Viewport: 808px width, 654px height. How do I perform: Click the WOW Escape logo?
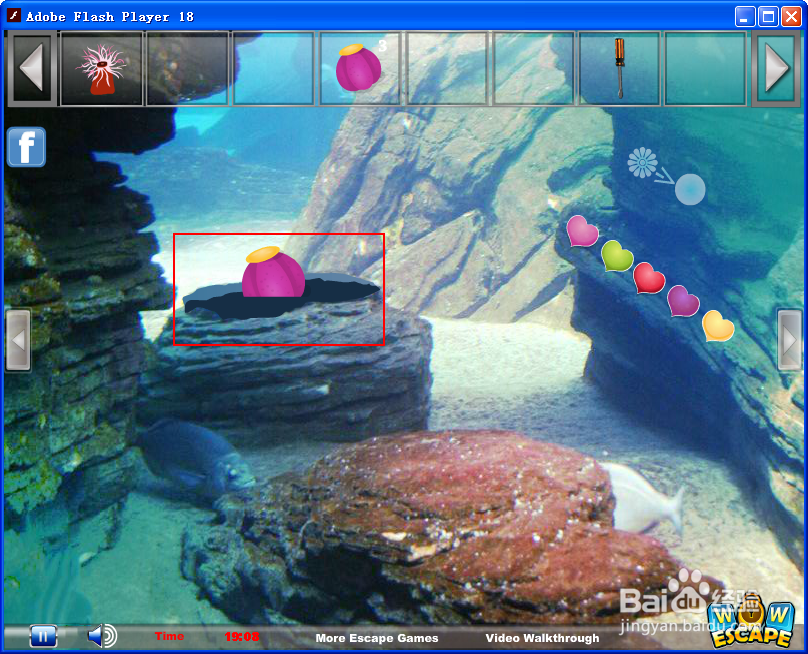click(x=751, y=623)
